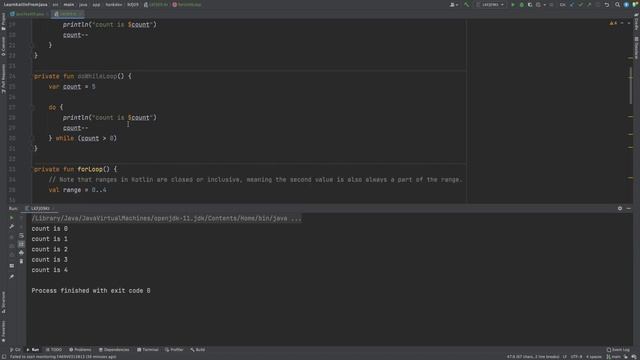Select the first editor file tab

28,14
